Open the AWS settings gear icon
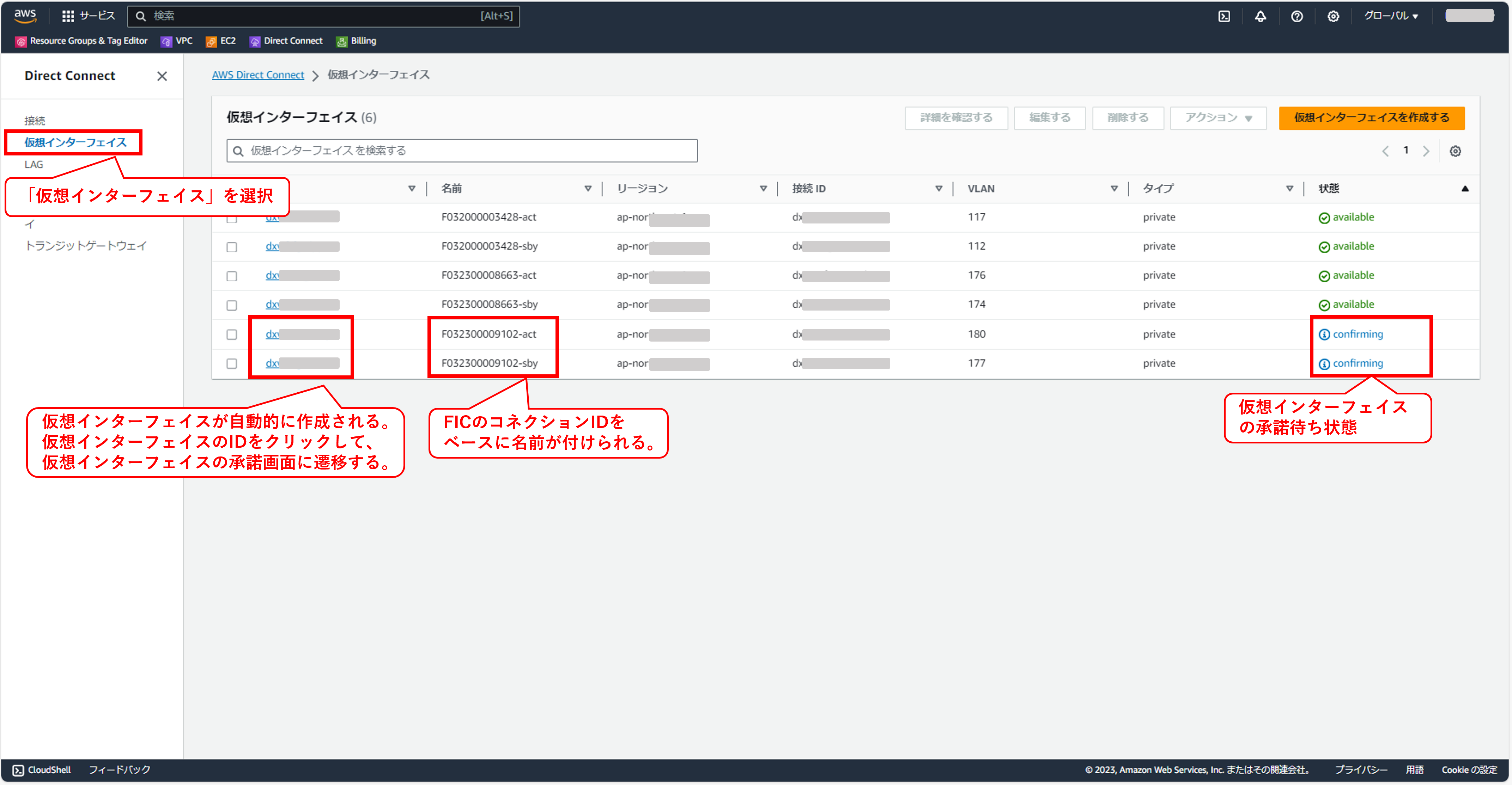 (x=1334, y=16)
